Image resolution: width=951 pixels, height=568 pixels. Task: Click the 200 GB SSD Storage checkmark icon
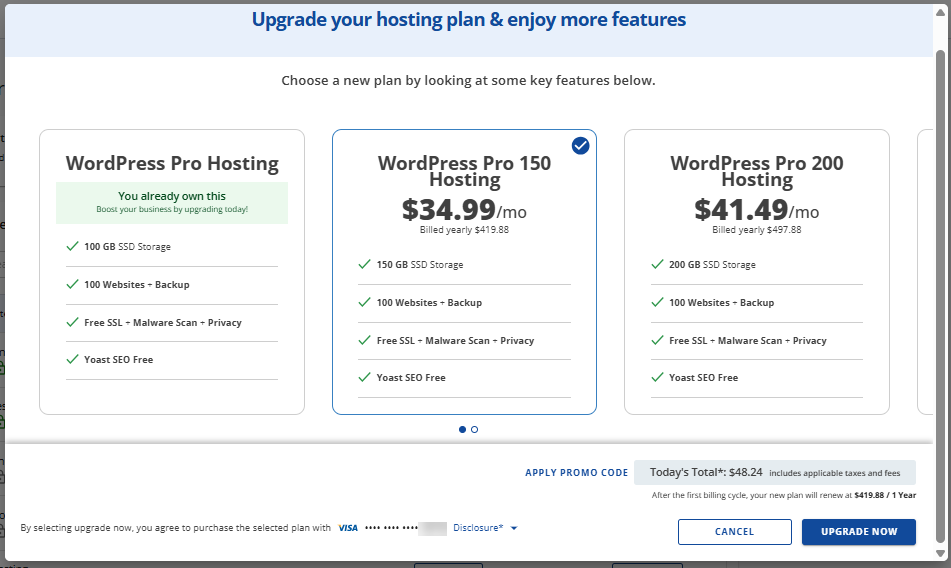coord(657,265)
